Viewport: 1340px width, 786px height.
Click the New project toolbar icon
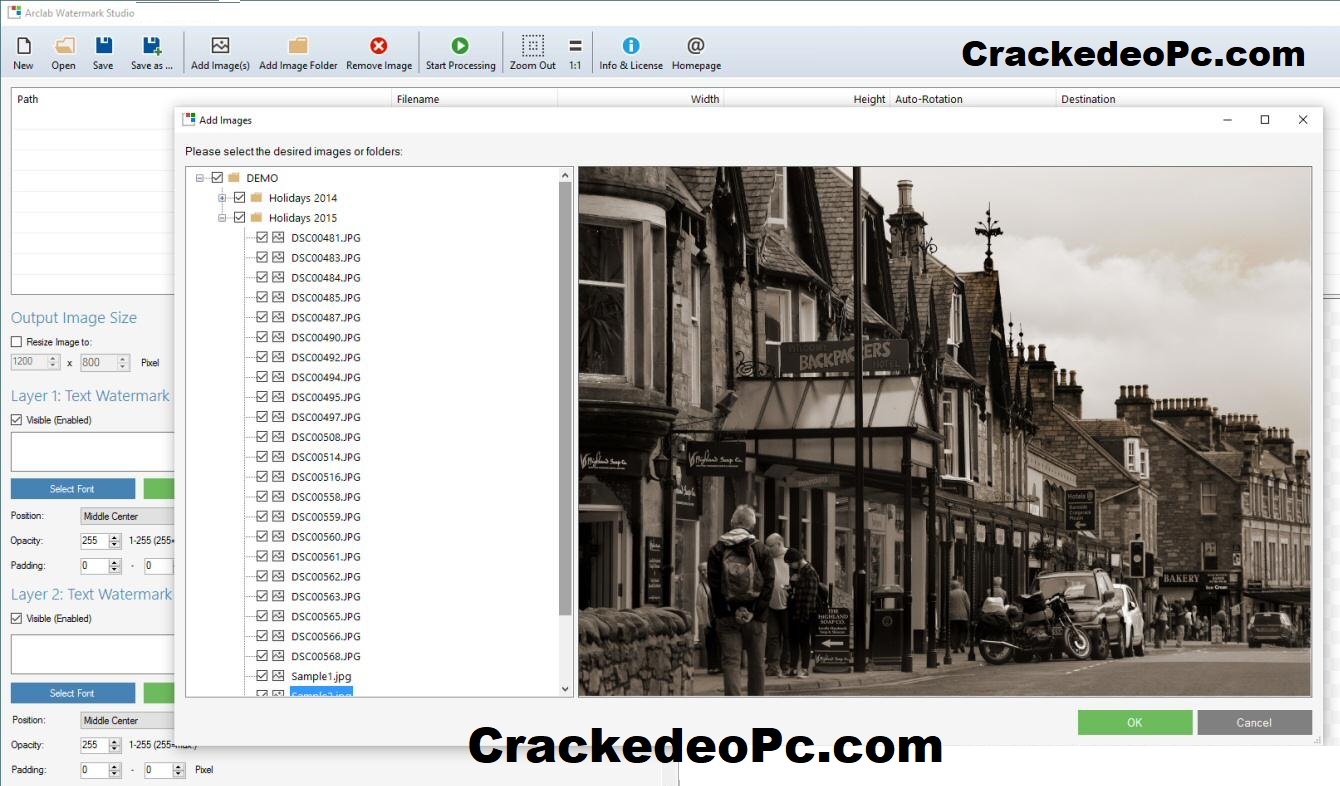coord(23,46)
